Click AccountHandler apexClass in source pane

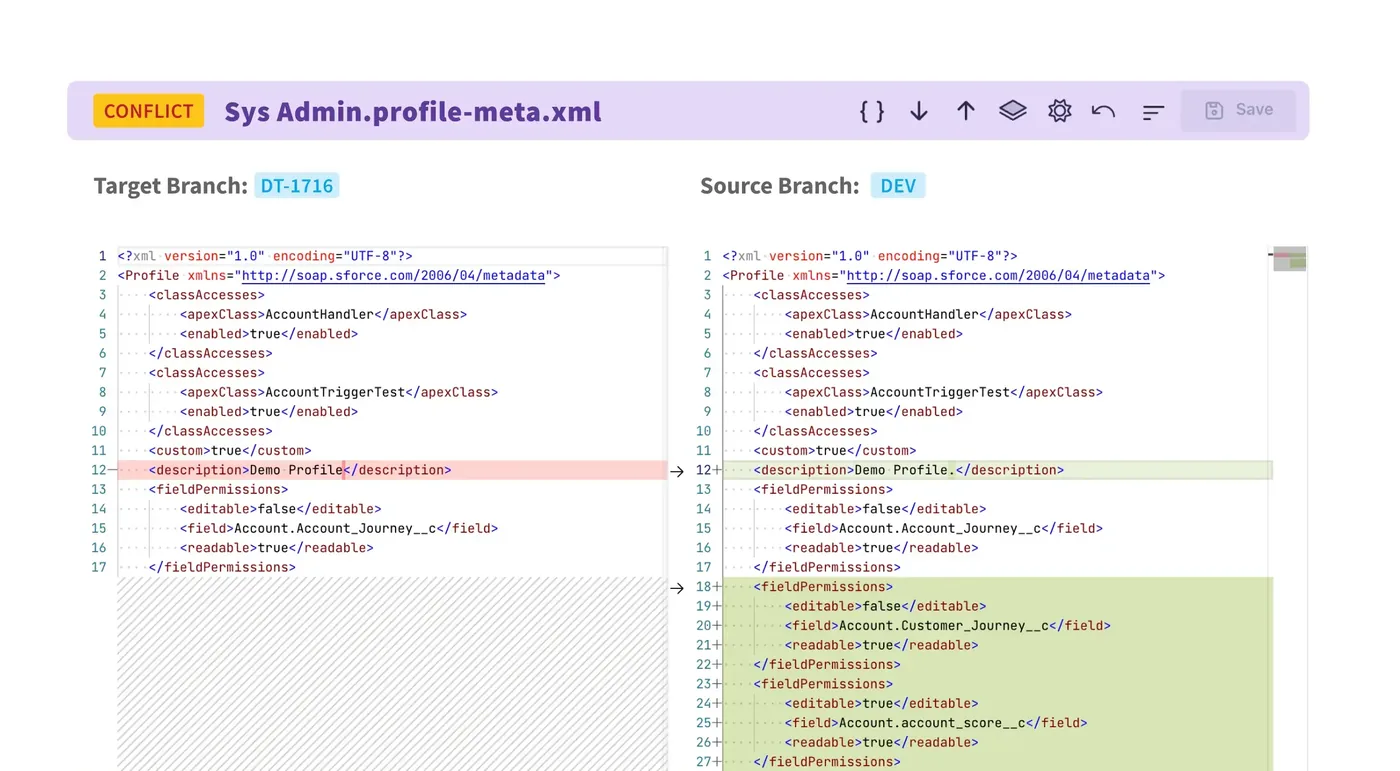click(928, 315)
